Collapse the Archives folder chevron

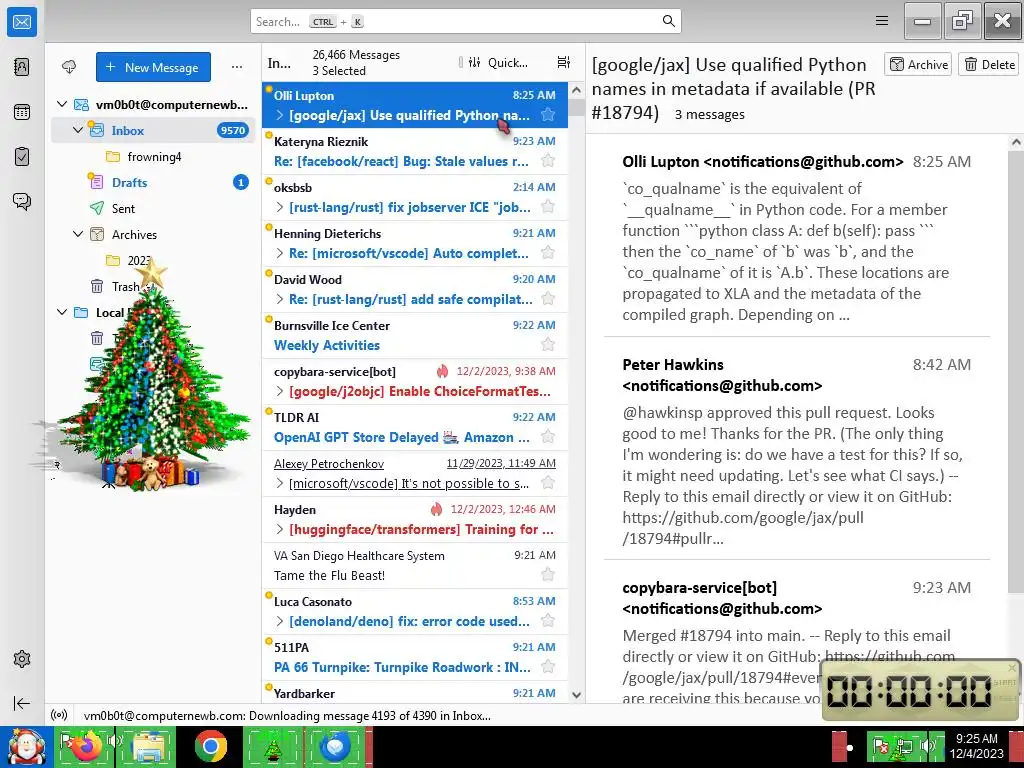(78, 234)
